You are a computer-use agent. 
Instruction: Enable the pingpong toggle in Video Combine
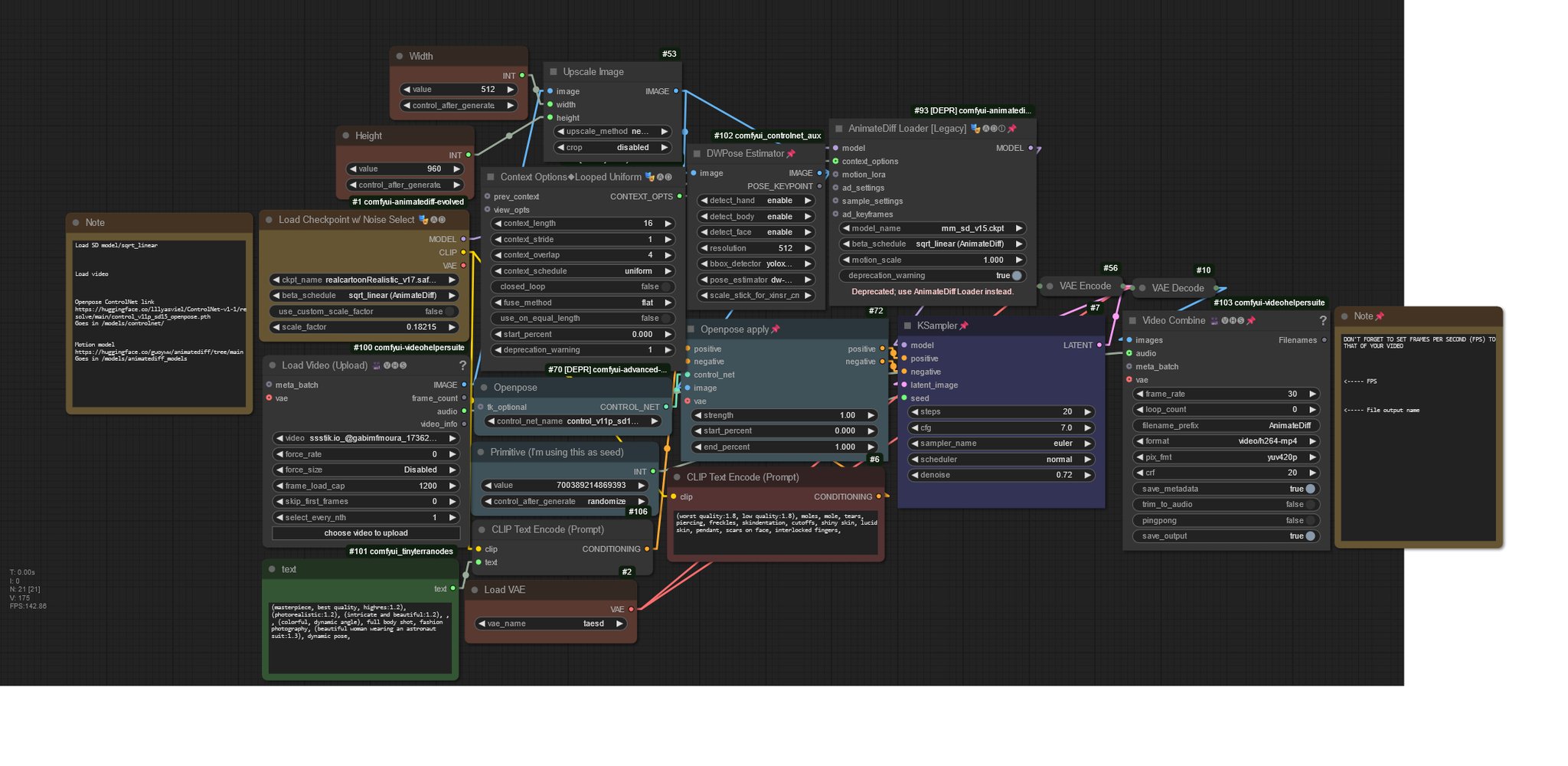pyautogui.click(x=1225, y=521)
